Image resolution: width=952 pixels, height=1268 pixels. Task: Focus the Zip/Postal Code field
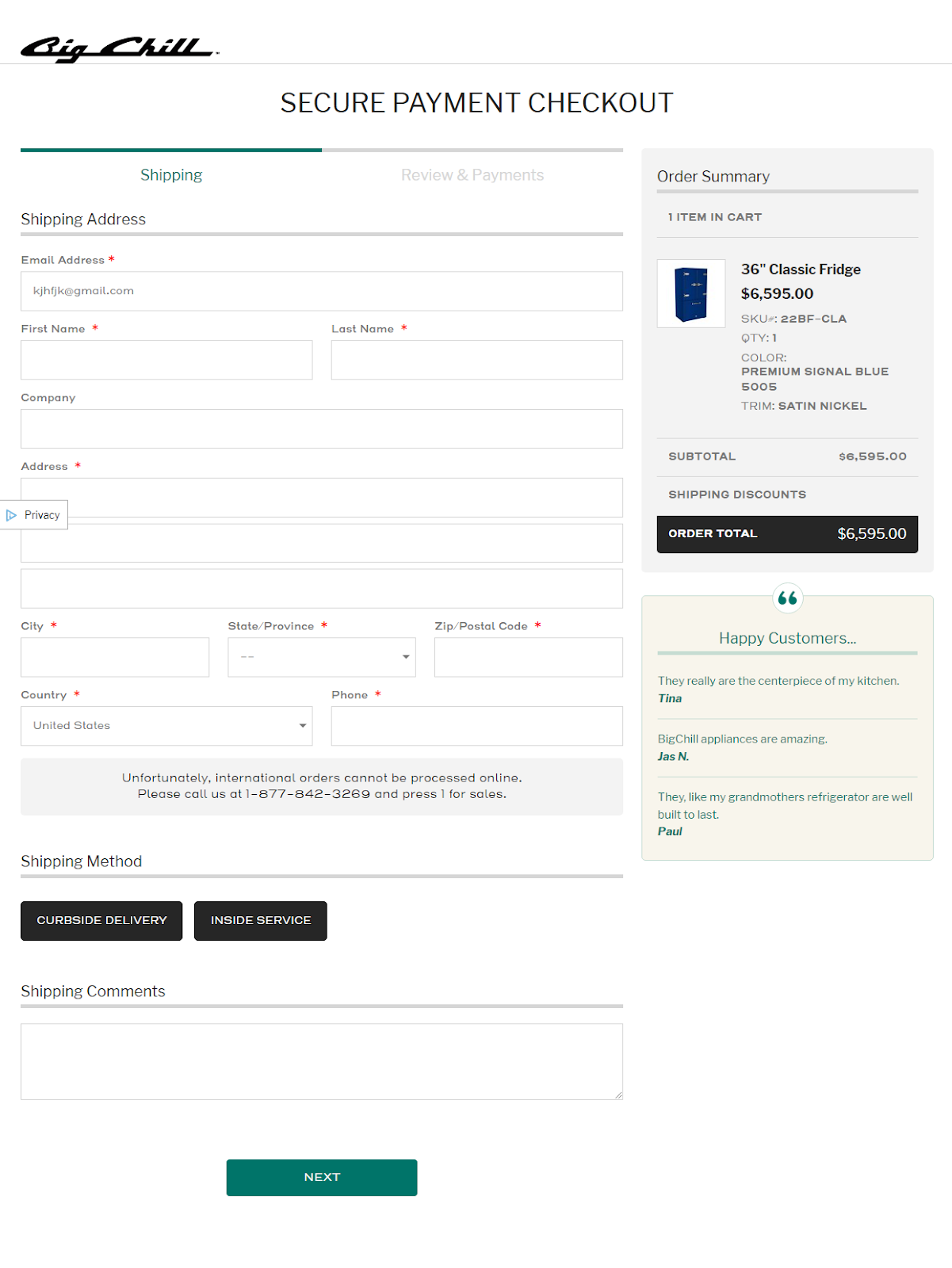click(529, 657)
